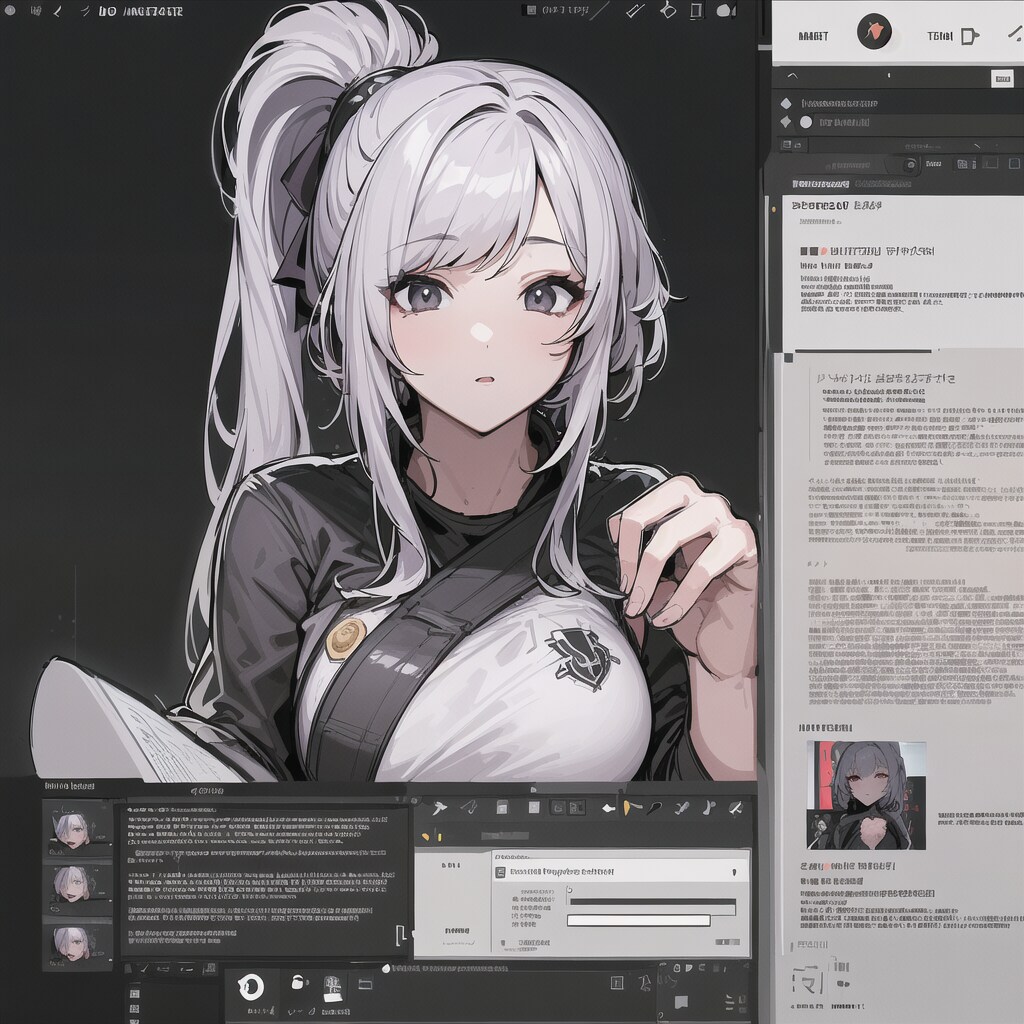Click the round red-leaf logo icon

pos(873,33)
